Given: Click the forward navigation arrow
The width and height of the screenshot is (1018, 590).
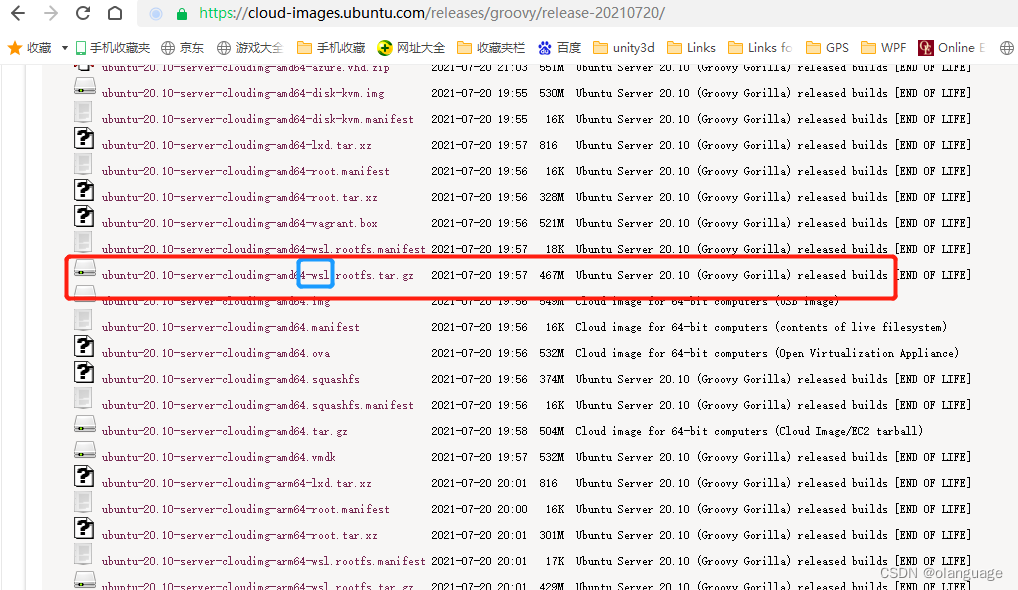Looking at the screenshot, I should point(49,14).
